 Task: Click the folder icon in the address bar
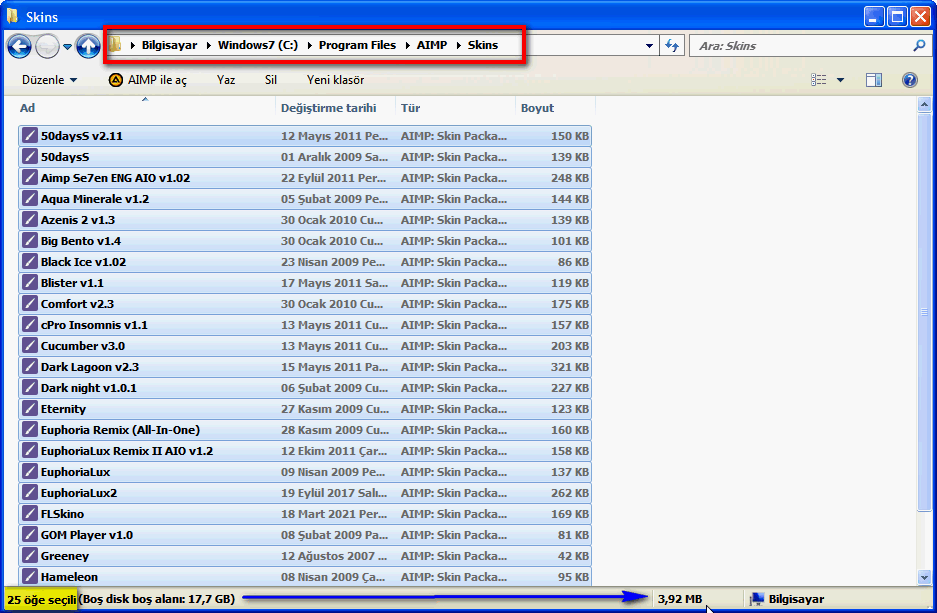(x=115, y=44)
